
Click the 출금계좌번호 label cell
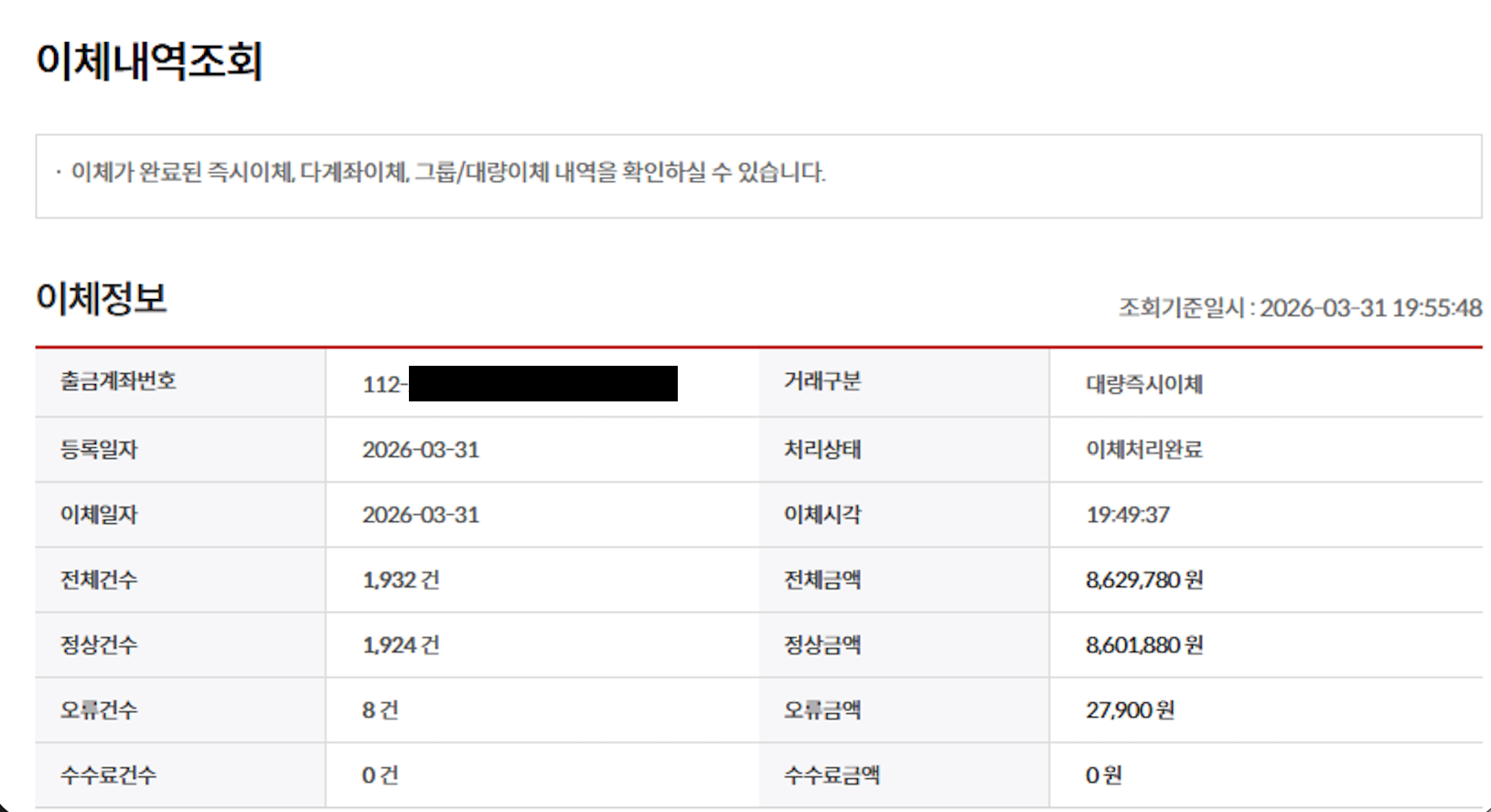pyautogui.click(x=180, y=382)
